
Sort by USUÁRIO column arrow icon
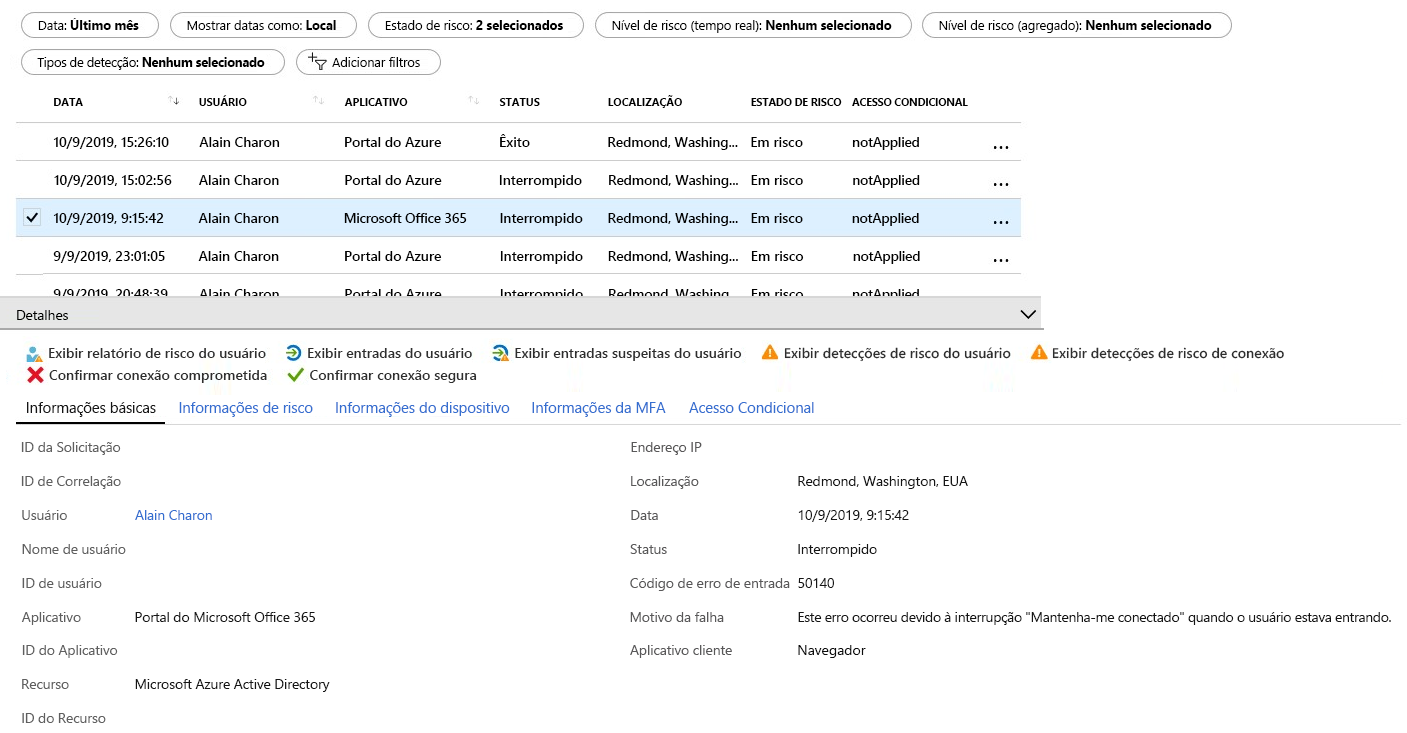(x=319, y=101)
